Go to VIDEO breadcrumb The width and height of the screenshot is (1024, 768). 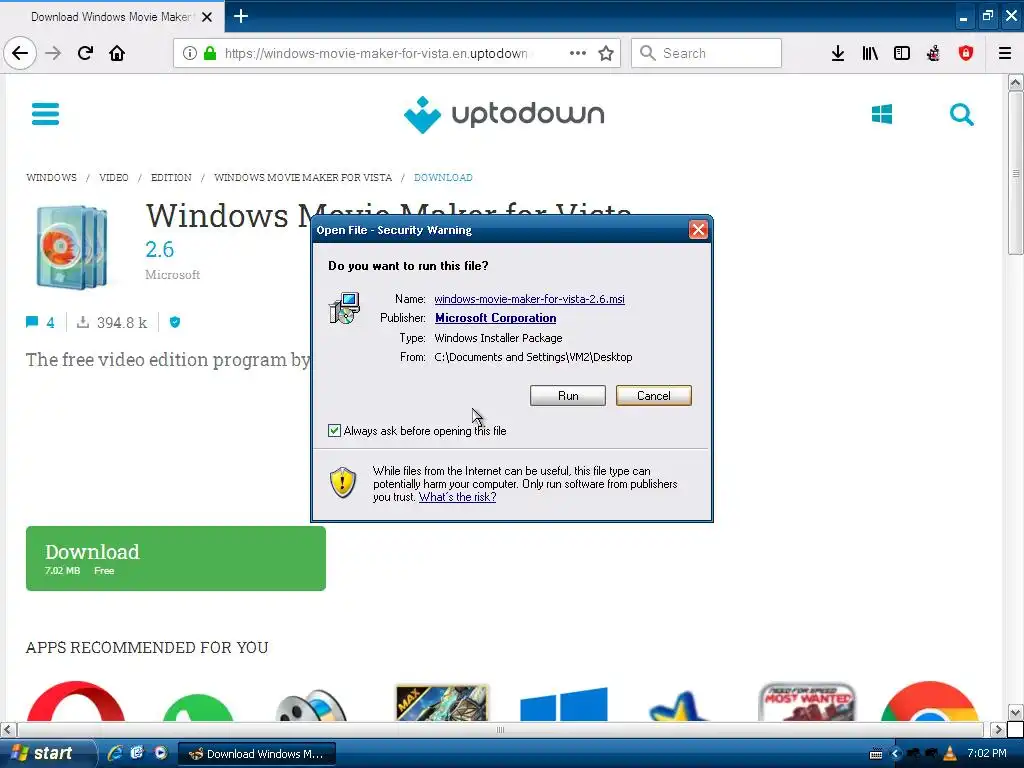(114, 178)
